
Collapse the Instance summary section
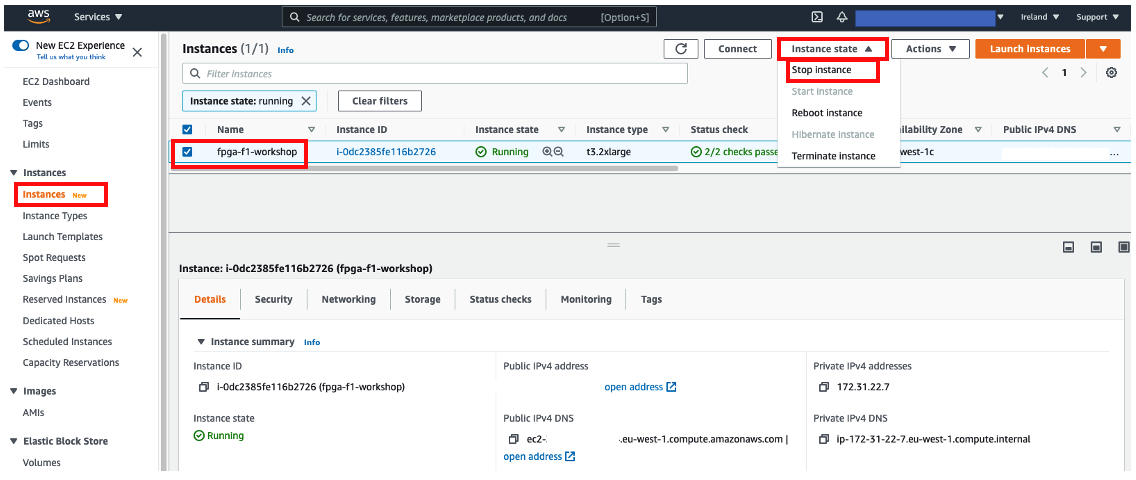pyautogui.click(x=201, y=342)
